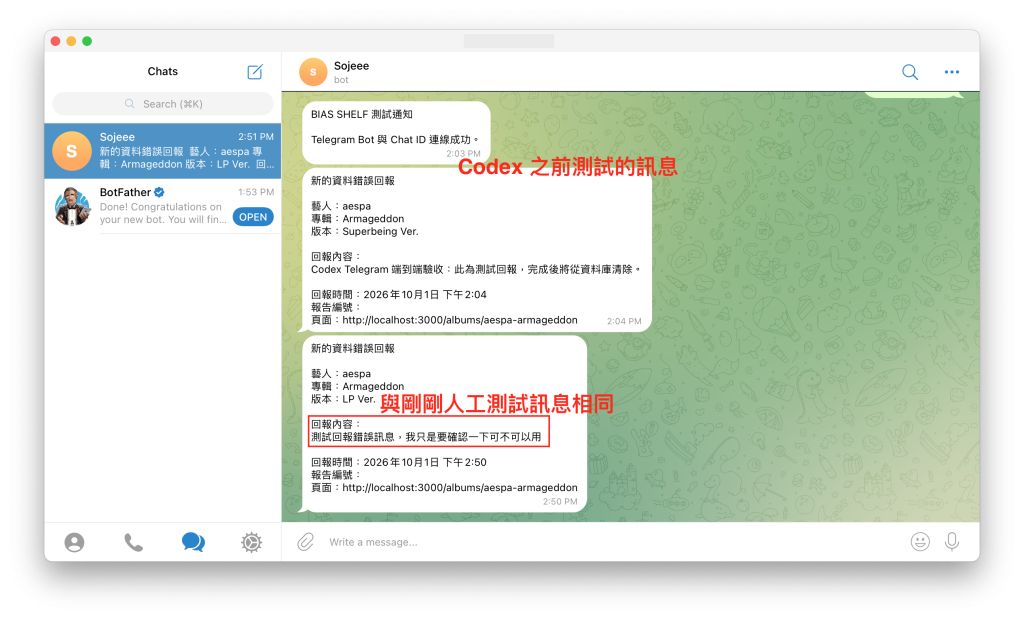
Task: Click the BotFather verified badge
Action: point(159,192)
